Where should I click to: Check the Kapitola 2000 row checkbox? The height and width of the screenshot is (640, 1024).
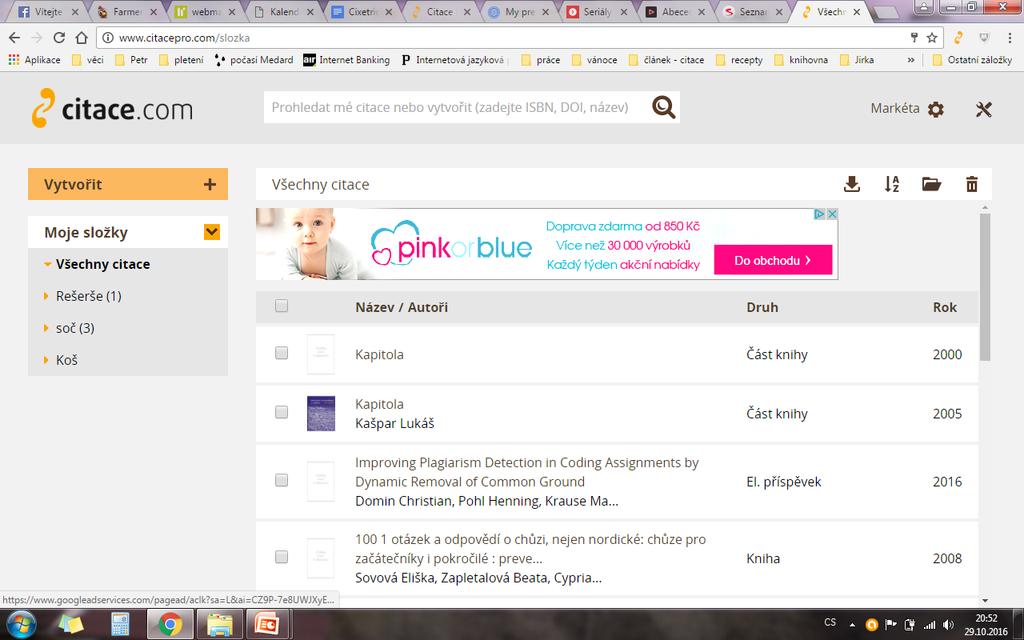click(x=281, y=353)
